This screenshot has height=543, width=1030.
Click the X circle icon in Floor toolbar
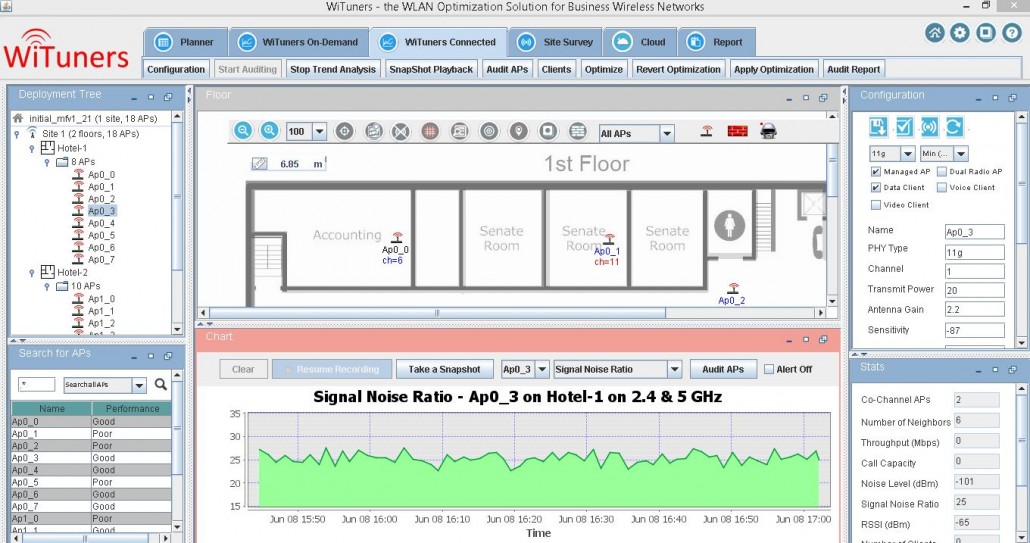400,131
